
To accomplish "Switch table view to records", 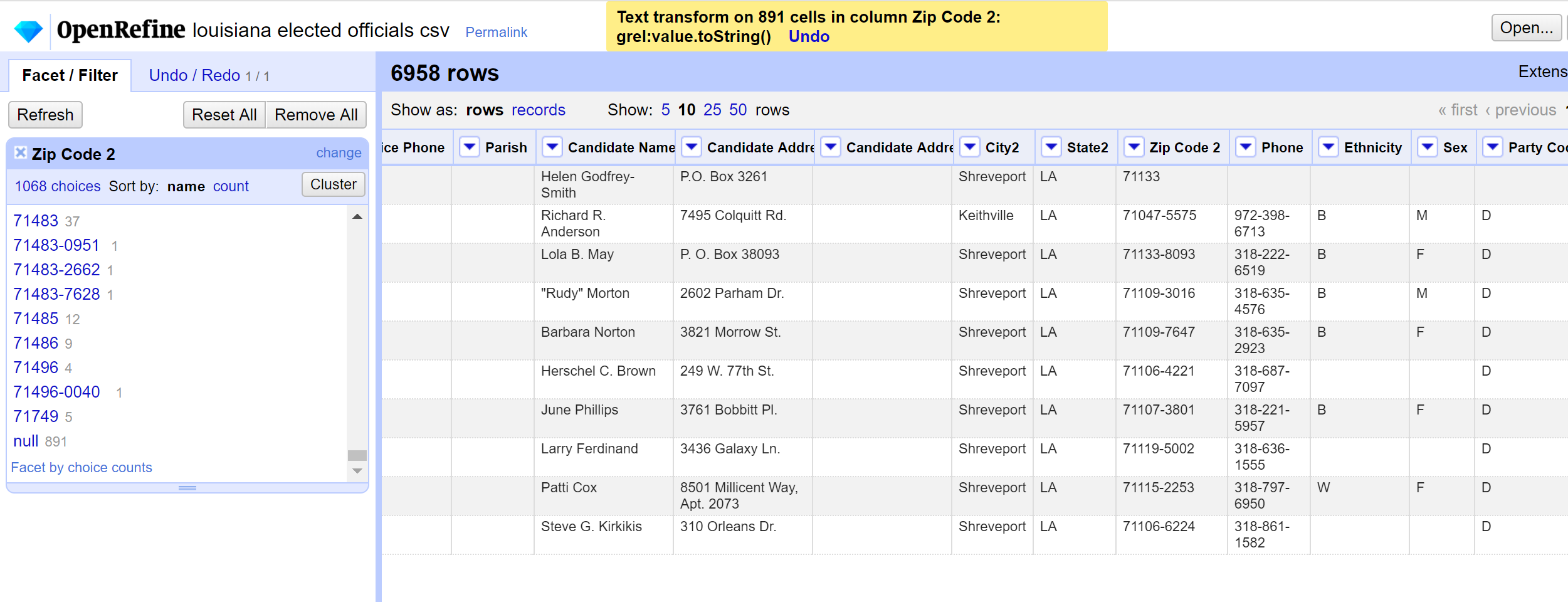I will click(538, 110).
